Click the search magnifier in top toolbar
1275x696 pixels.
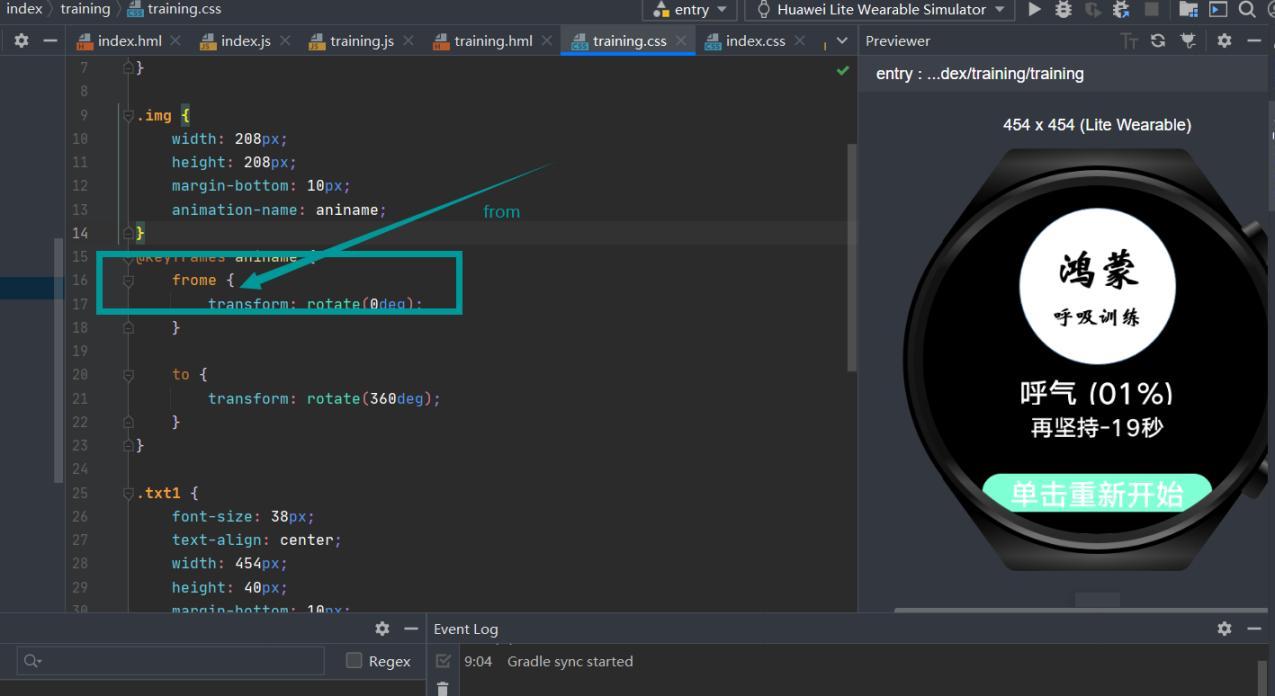[1247, 10]
